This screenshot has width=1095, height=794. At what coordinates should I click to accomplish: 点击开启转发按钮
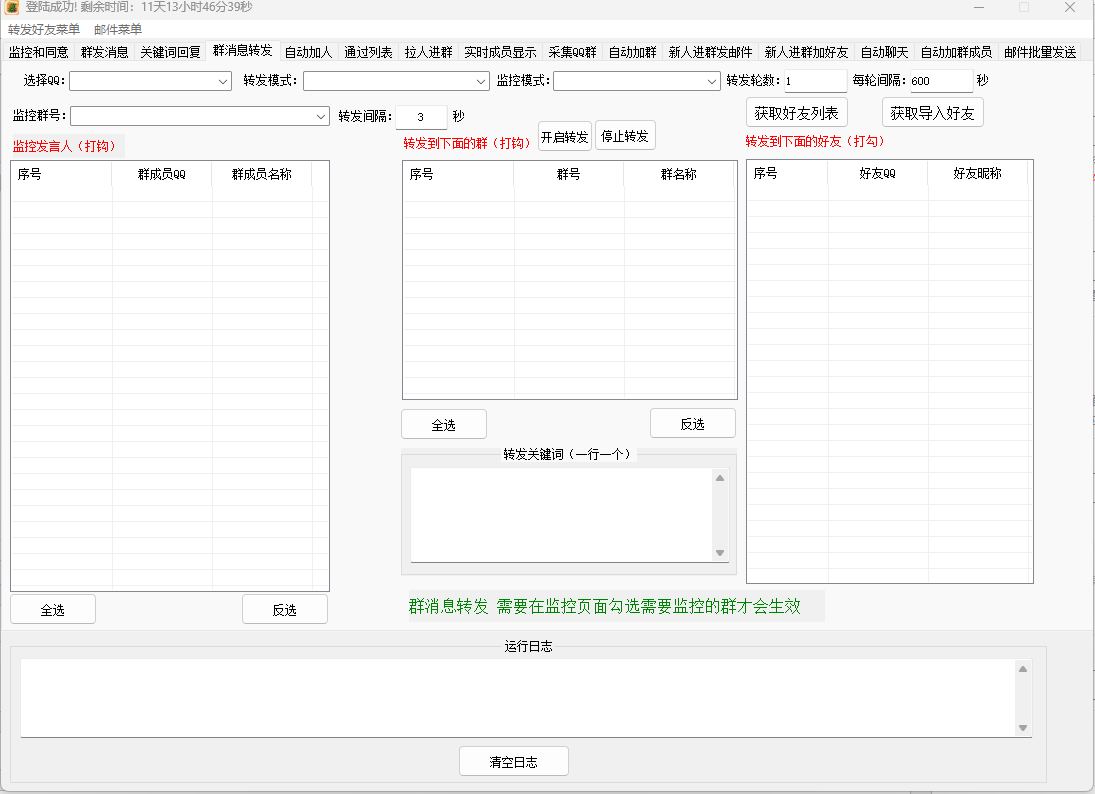pyautogui.click(x=562, y=135)
